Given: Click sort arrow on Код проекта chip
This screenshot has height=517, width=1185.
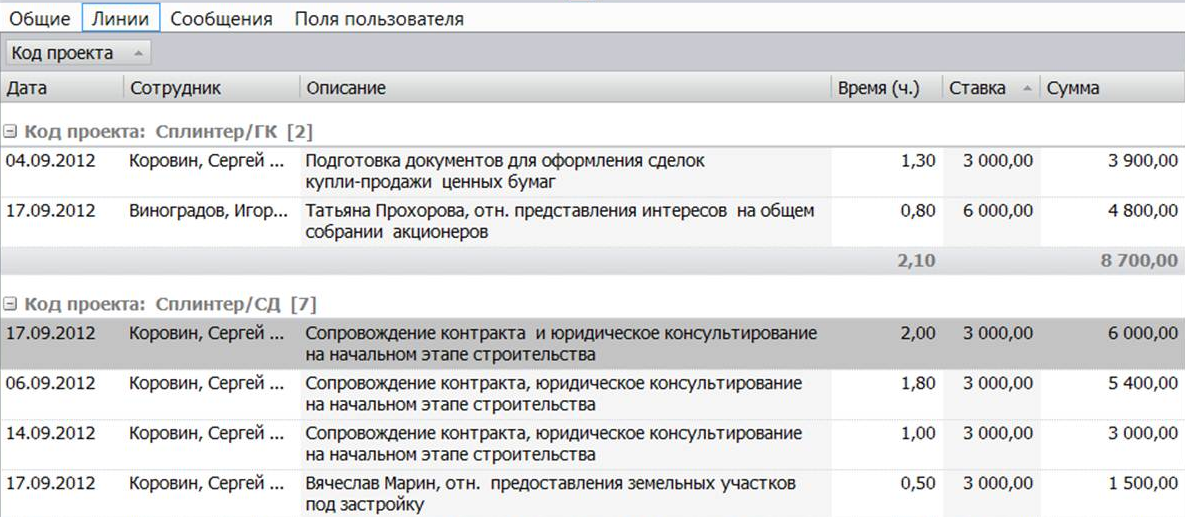Looking at the screenshot, I should [x=138, y=53].
